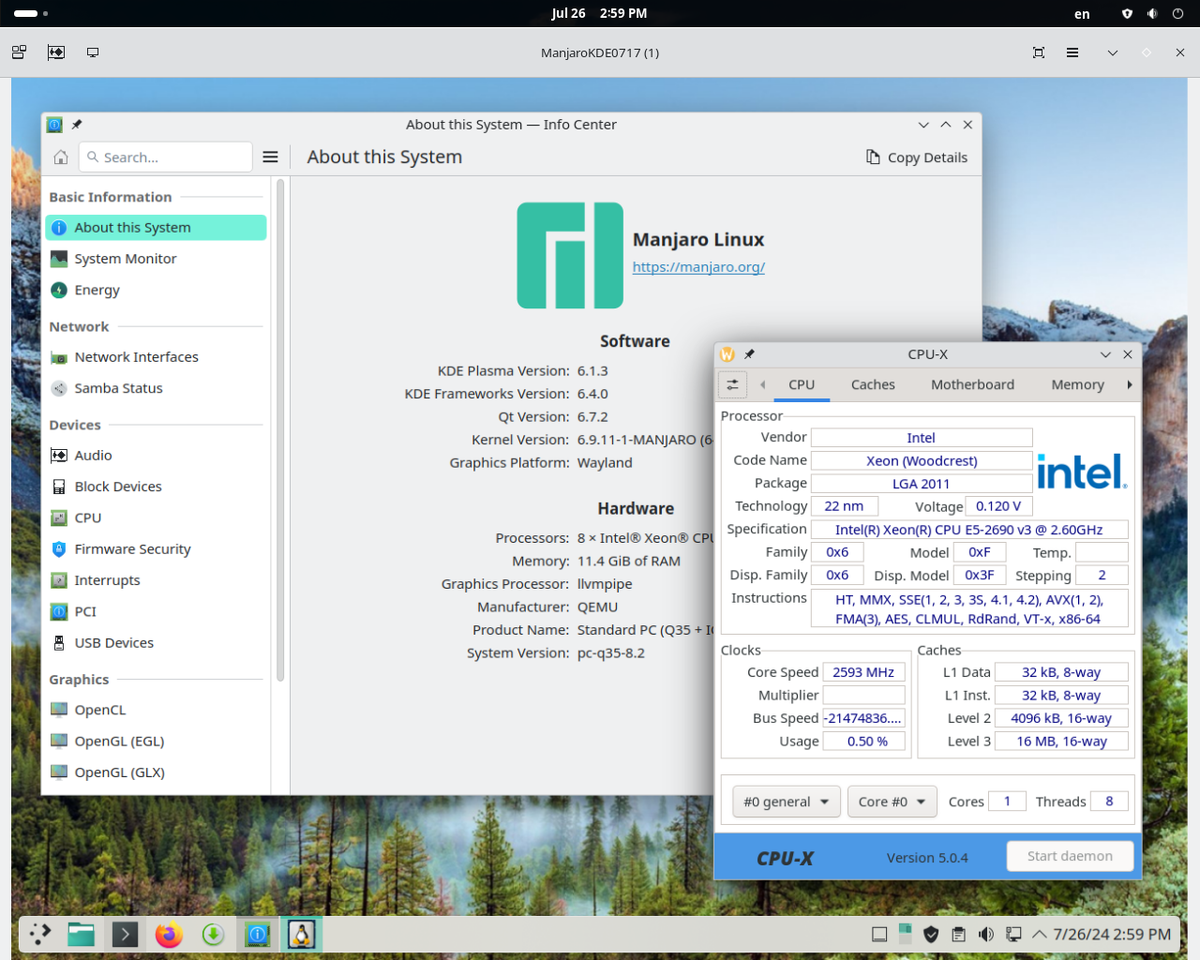The height and width of the screenshot is (960, 1200).
Task: Reveal more CPU-X tabs with right arrow
Action: pyautogui.click(x=1129, y=384)
